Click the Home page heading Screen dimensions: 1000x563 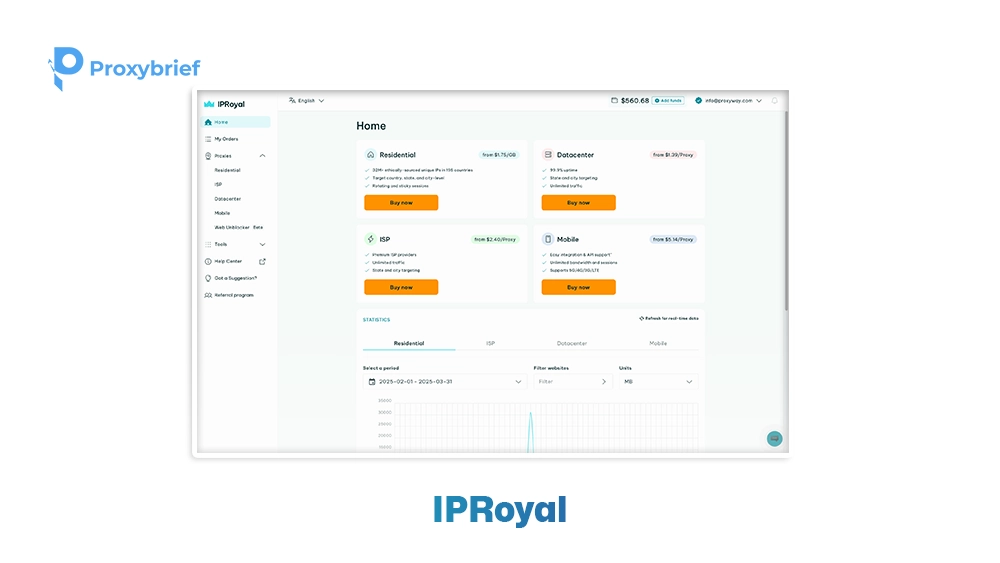click(x=371, y=126)
